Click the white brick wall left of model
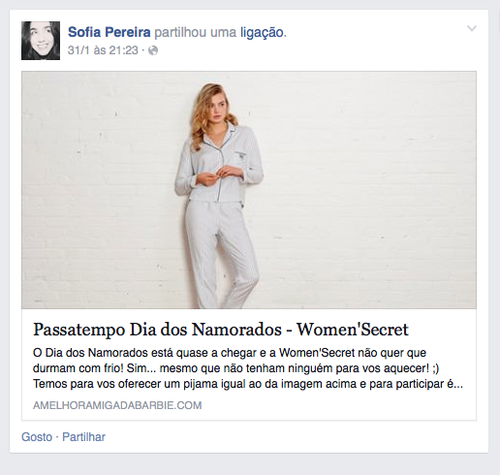Image resolution: width=500 pixels, height=475 pixels. 100,190
